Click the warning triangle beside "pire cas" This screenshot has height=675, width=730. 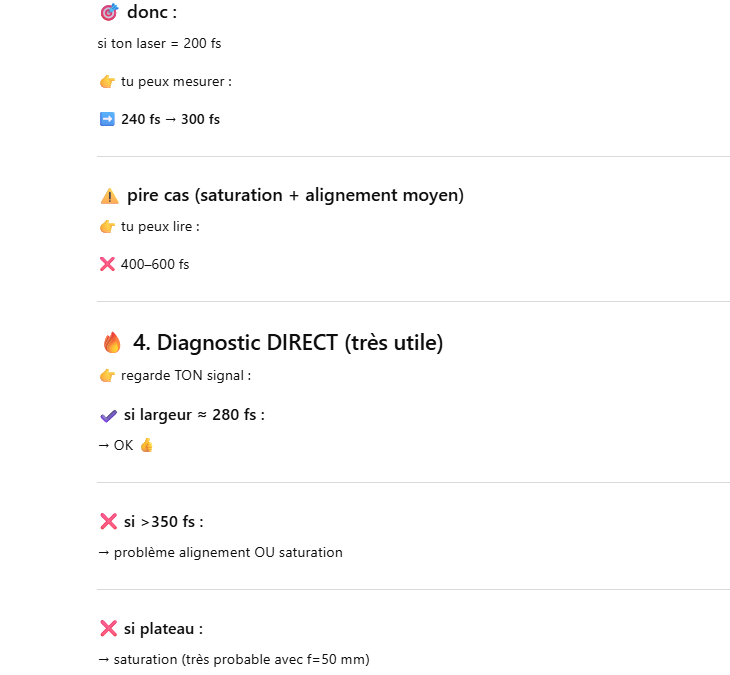click(x=109, y=196)
